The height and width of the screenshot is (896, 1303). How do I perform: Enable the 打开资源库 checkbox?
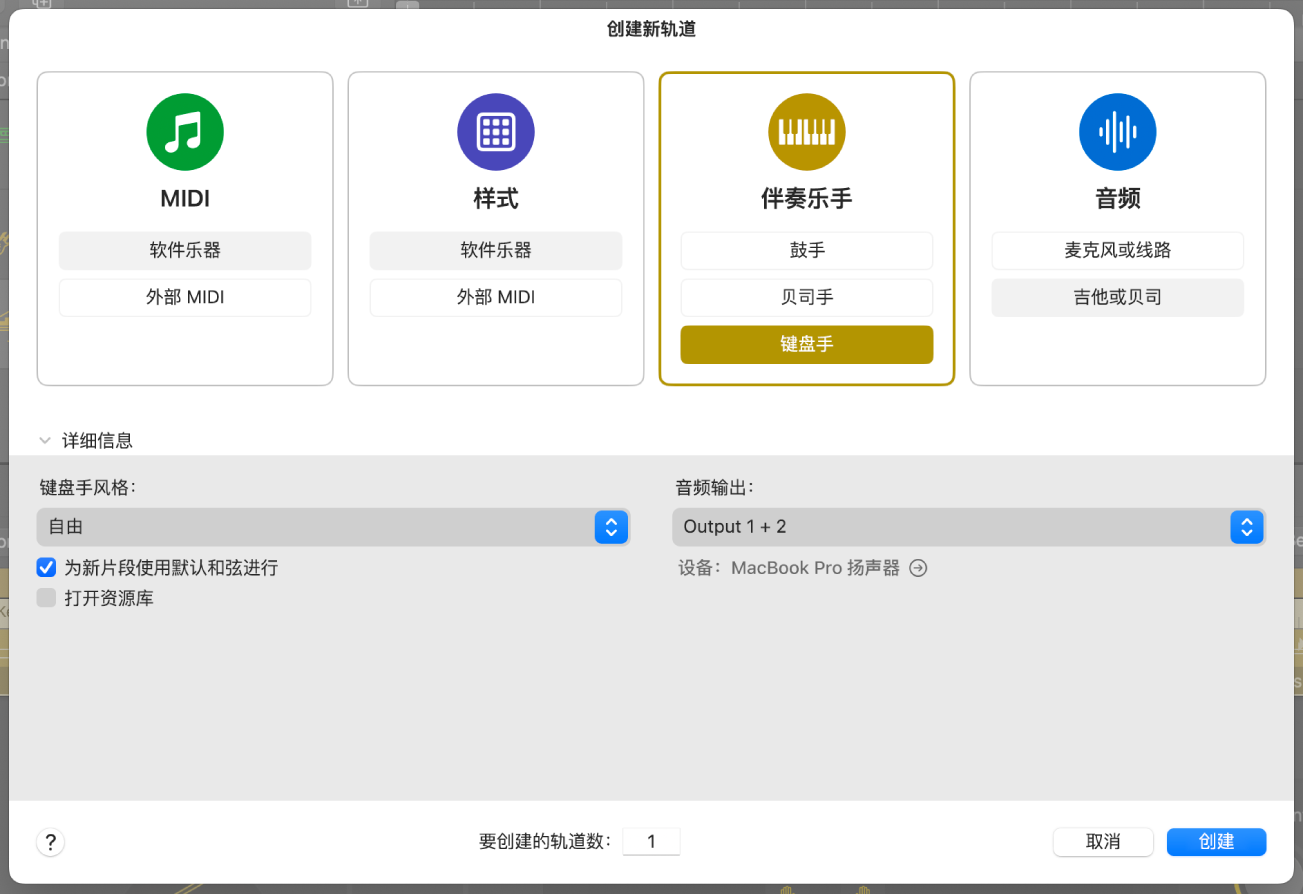(x=46, y=597)
